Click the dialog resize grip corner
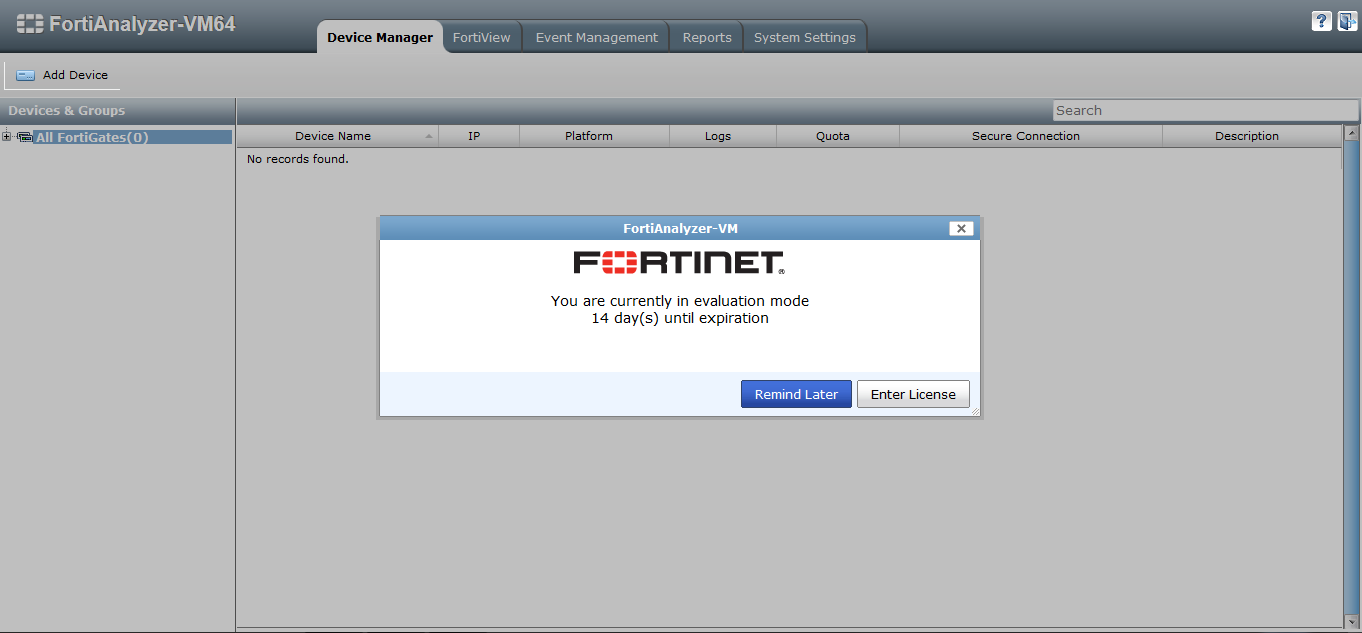1362x633 pixels. (x=975, y=411)
